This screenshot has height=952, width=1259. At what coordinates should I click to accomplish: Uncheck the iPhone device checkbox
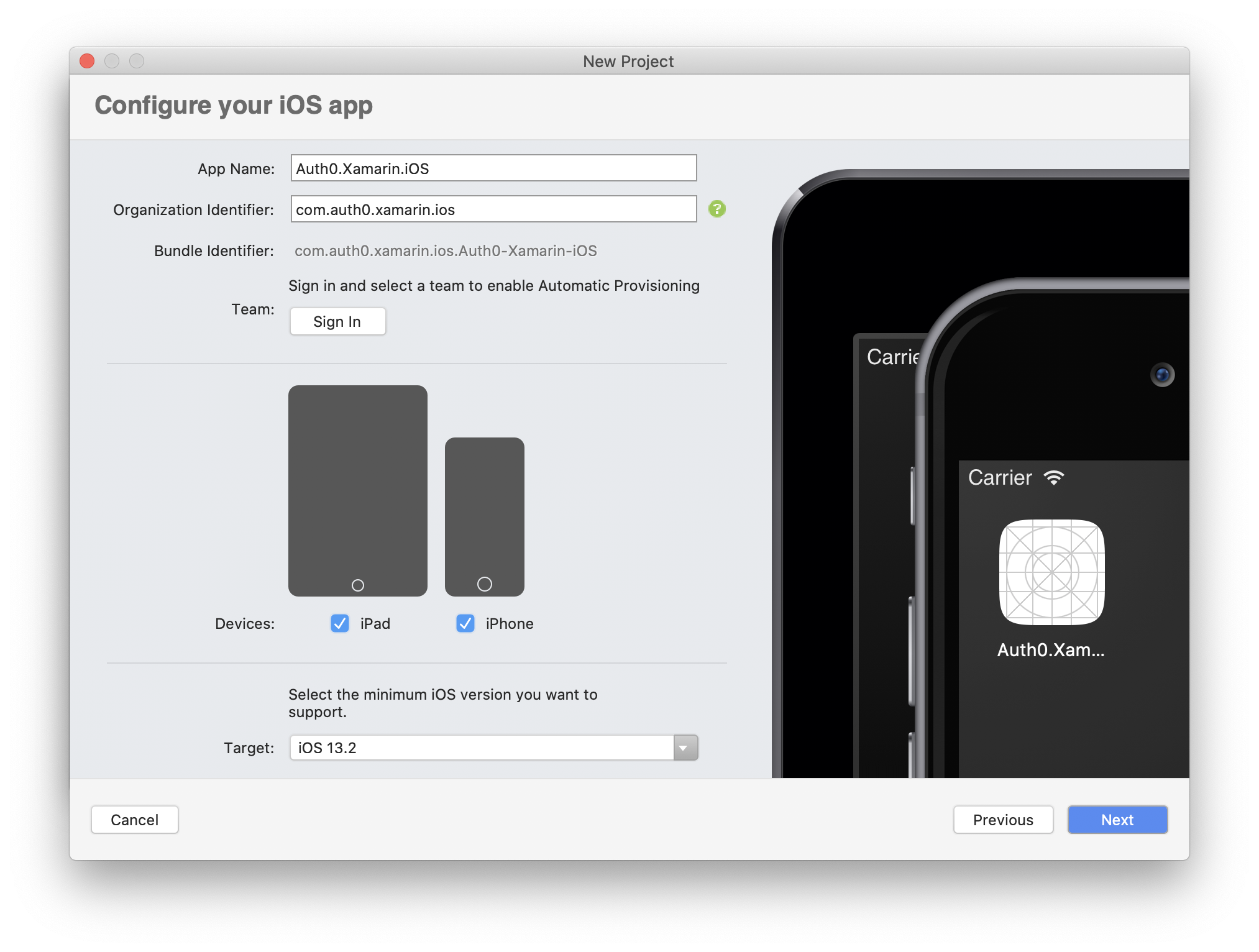click(465, 623)
